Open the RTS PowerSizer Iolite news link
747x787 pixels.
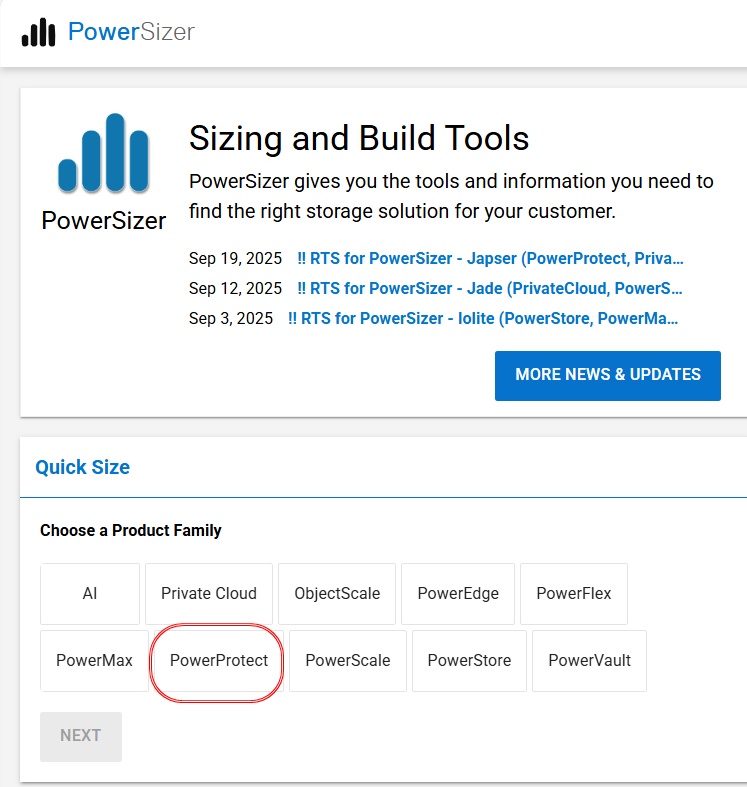click(x=483, y=318)
